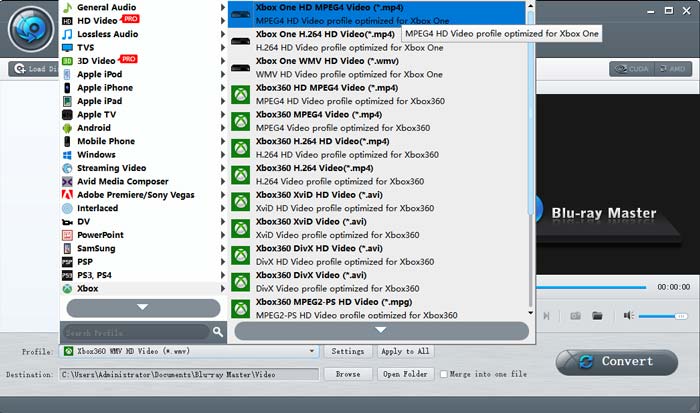The image size is (700, 413).
Task: Open the snapshot folder icon
Action: [x=597, y=316]
